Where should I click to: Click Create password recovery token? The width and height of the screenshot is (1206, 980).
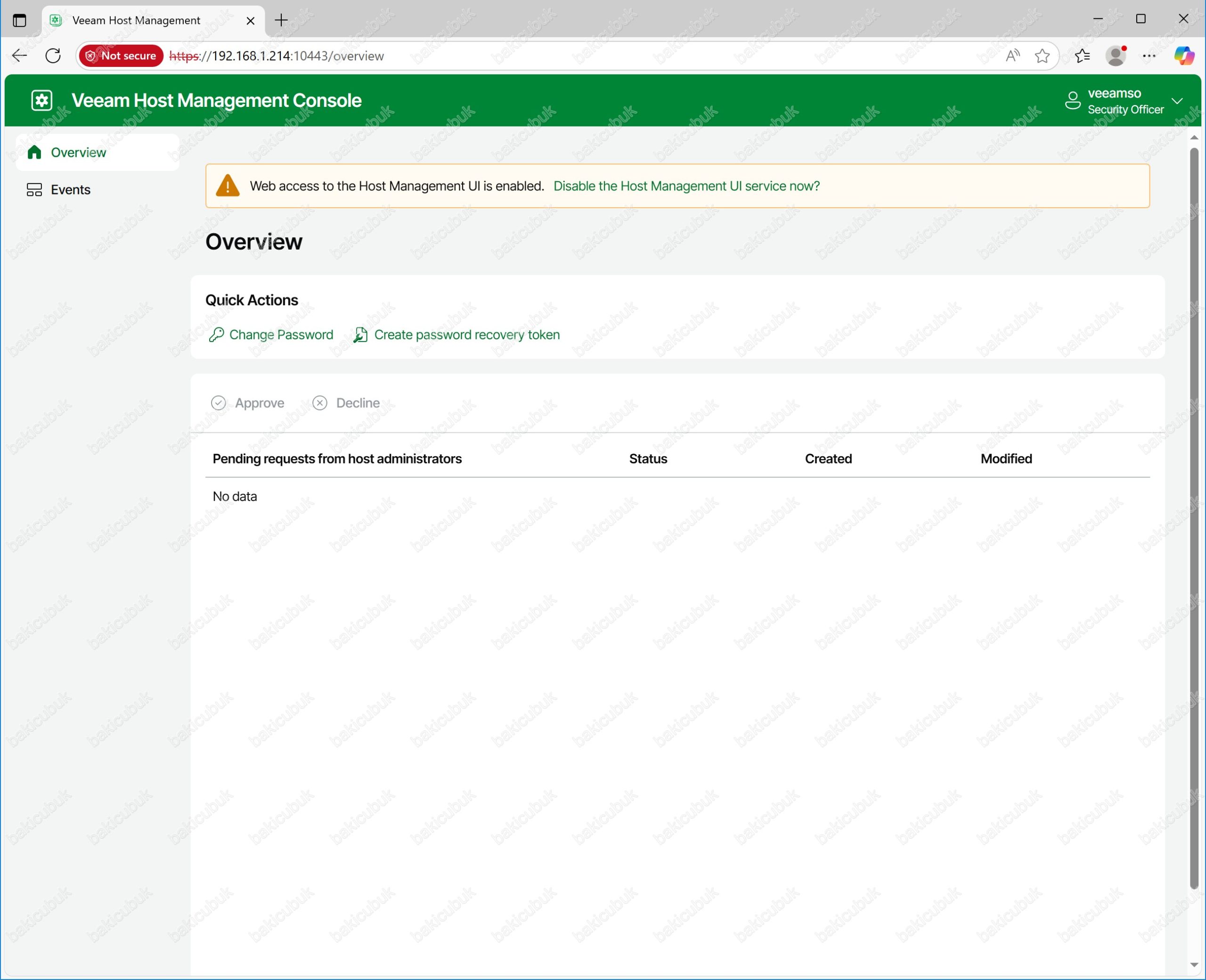(456, 335)
